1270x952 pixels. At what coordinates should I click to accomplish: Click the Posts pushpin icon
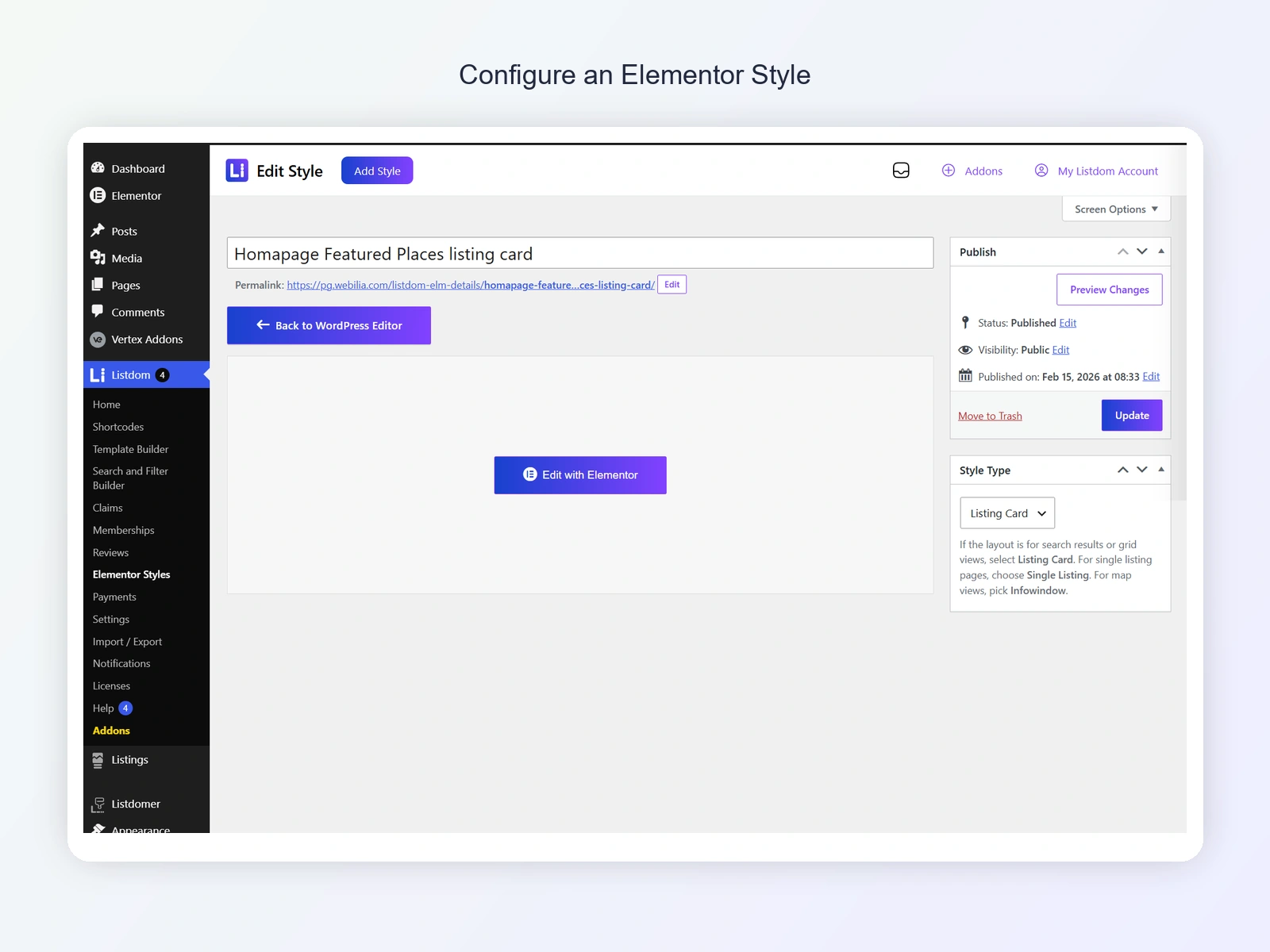pyautogui.click(x=98, y=231)
